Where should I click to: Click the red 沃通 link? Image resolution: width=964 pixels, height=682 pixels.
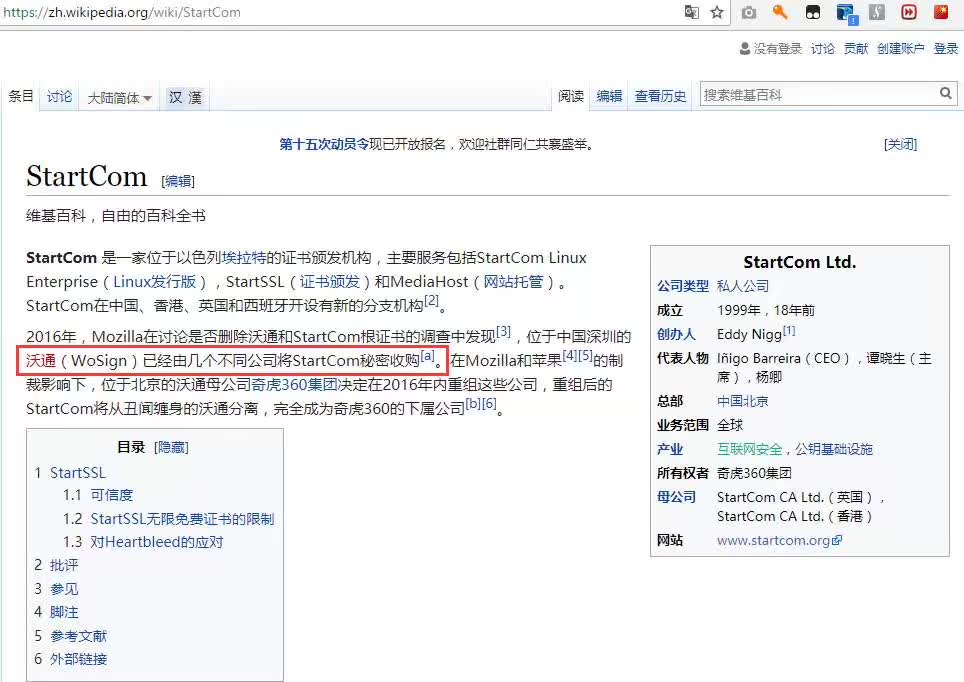coord(41,360)
